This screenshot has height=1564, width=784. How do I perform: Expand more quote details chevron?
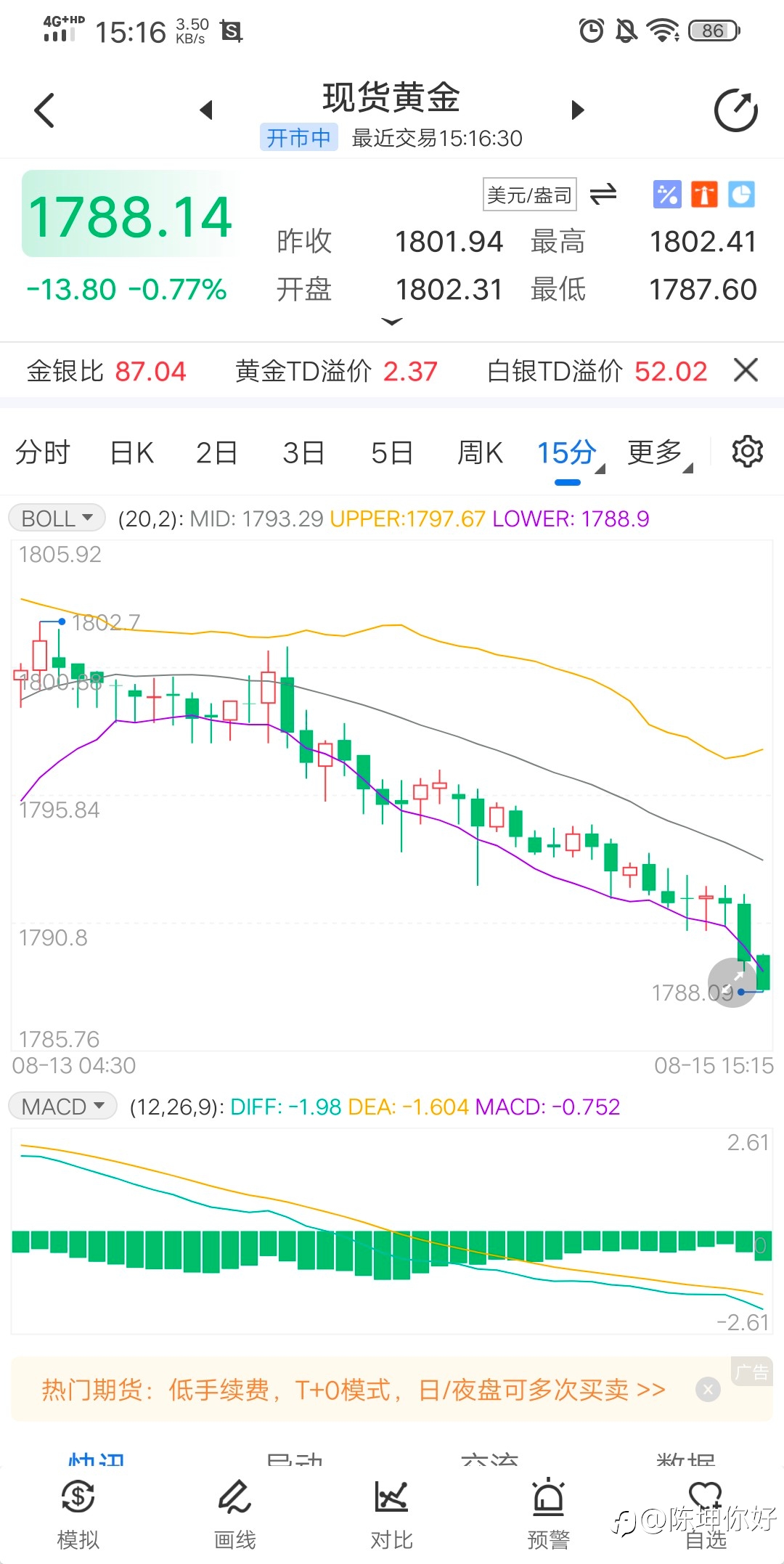tap(392, 322)
